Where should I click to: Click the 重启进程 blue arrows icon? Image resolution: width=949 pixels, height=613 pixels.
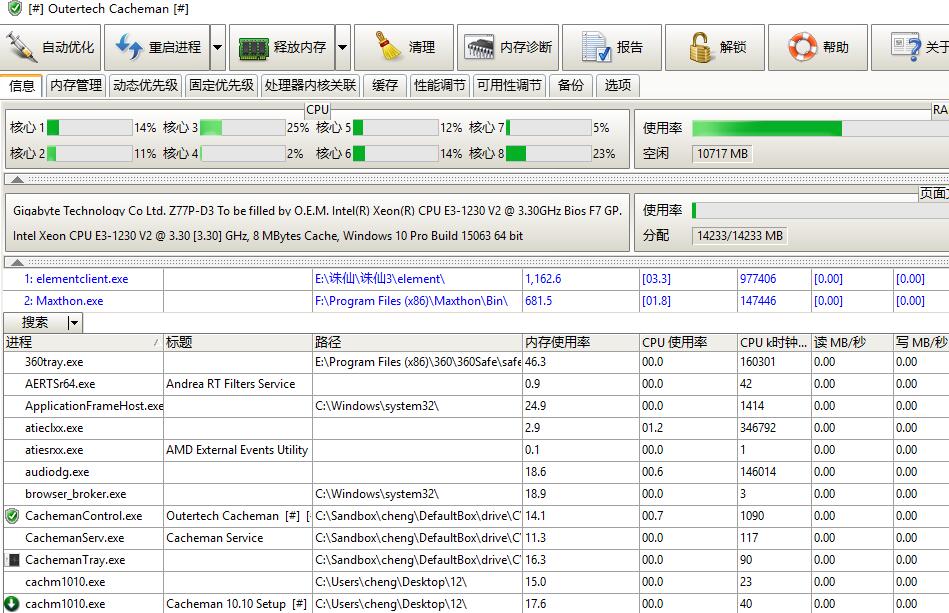[x=128, y=47]
